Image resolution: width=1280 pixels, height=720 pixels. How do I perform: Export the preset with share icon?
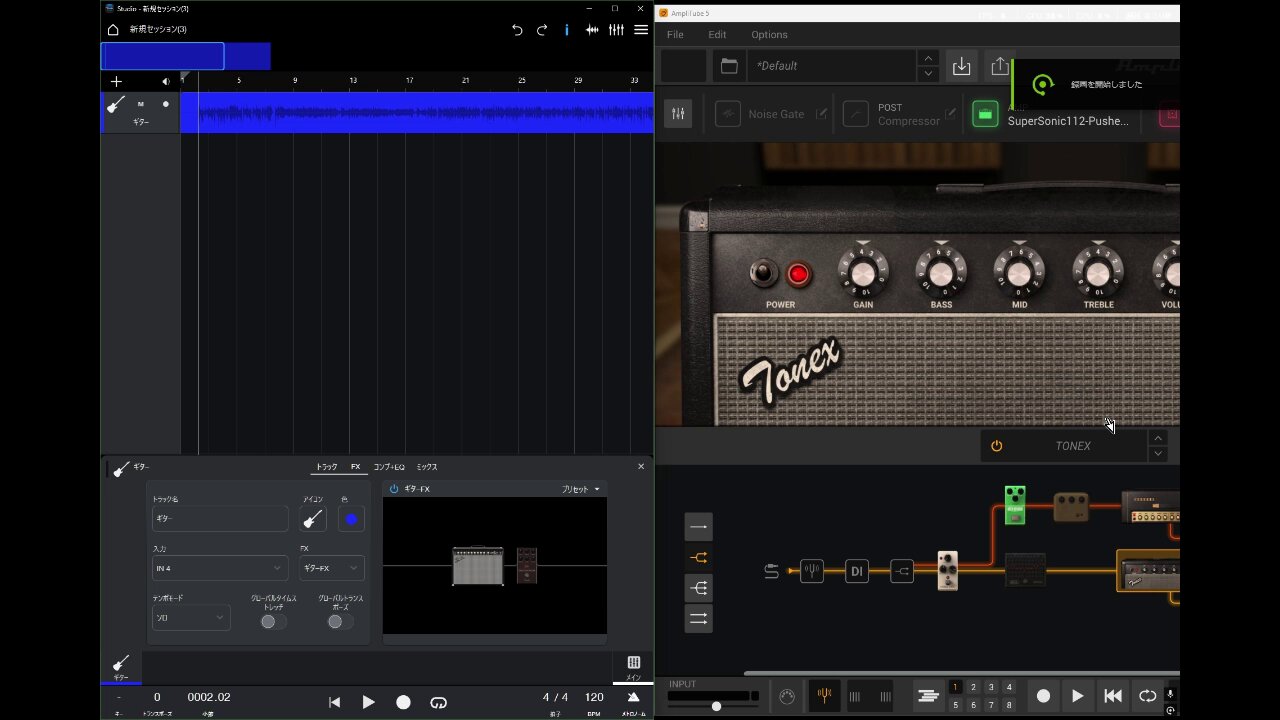[x=1000, y=66]
